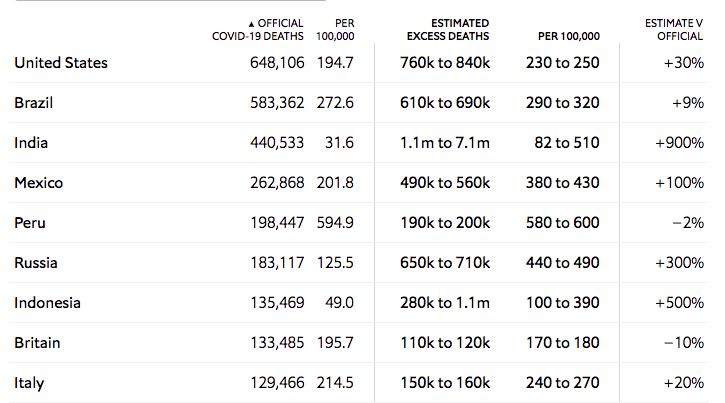725x403 pixels.
Task: Sort by first Per 100,000 column header
Action: [x=335, y=30]
